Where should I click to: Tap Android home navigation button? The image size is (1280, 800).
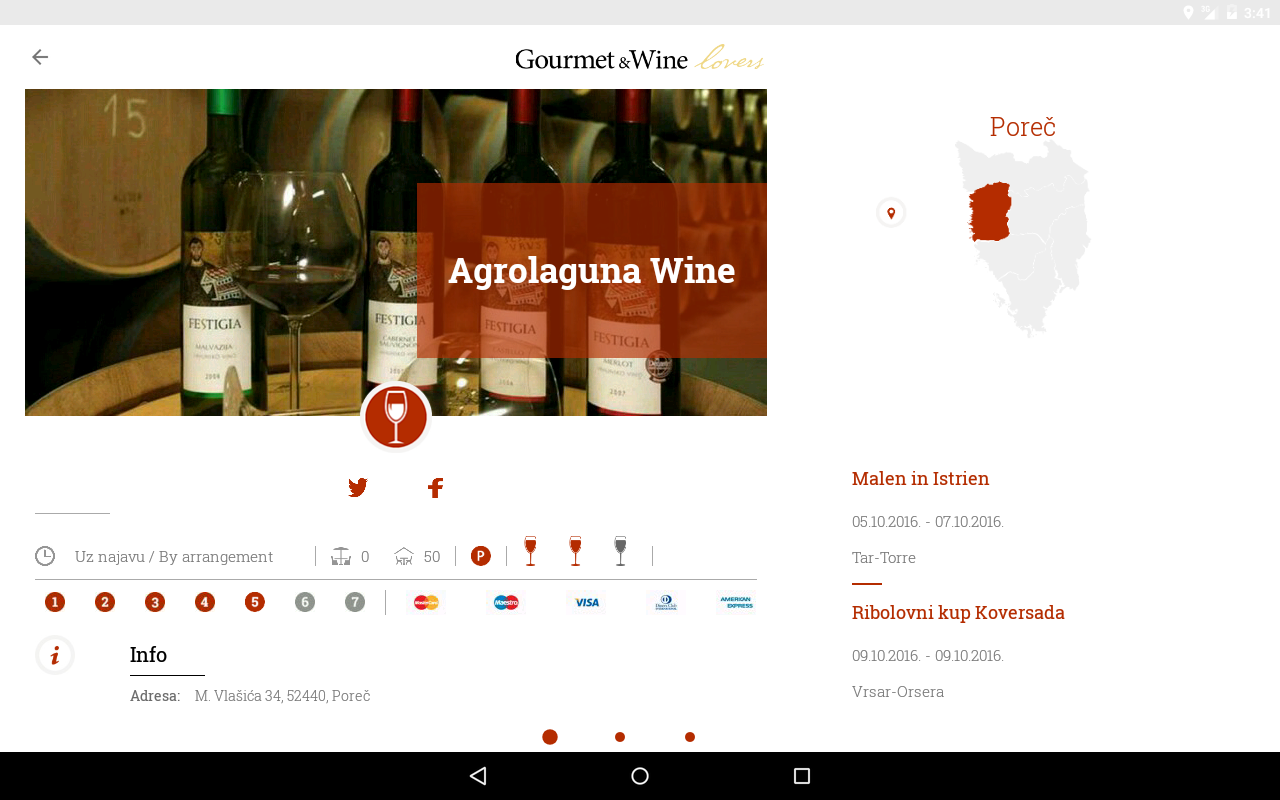point(640,776)
